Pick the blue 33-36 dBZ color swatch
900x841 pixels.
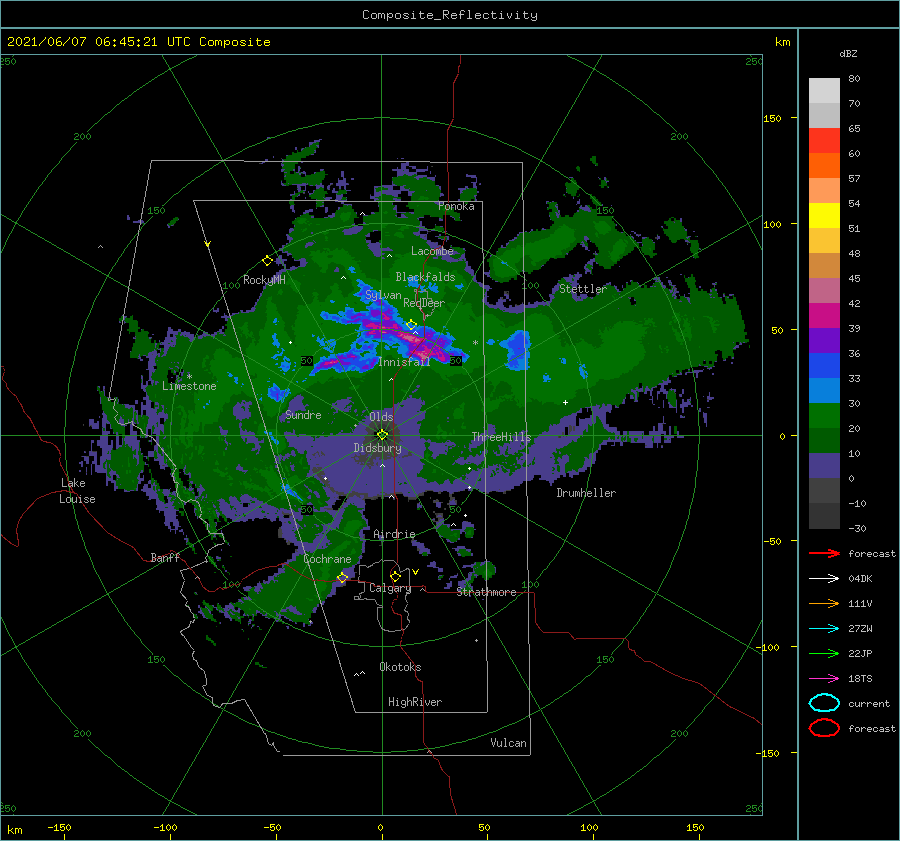[x=824, y=366]
